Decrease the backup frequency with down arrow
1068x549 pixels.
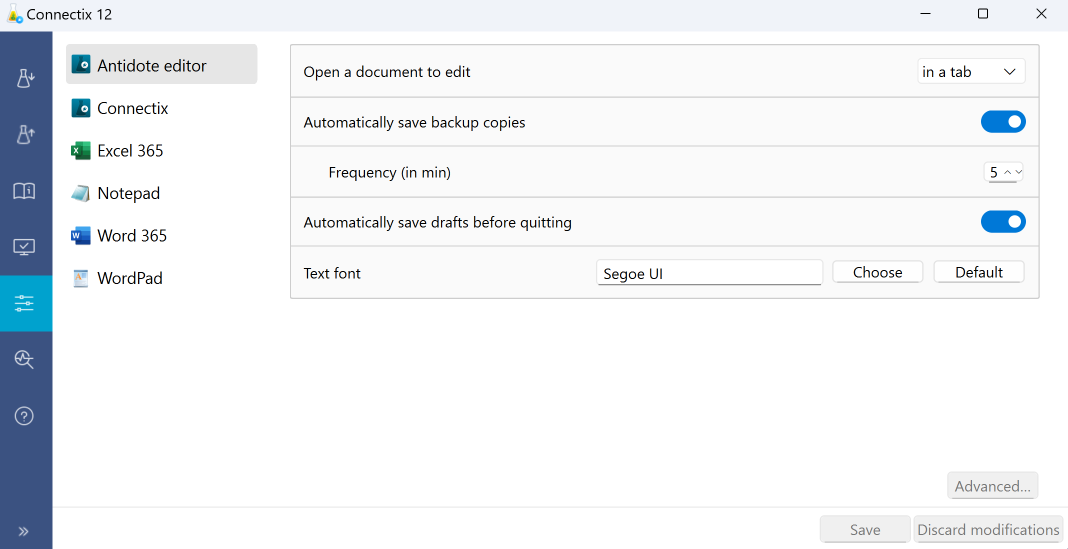coord(1019,172)
